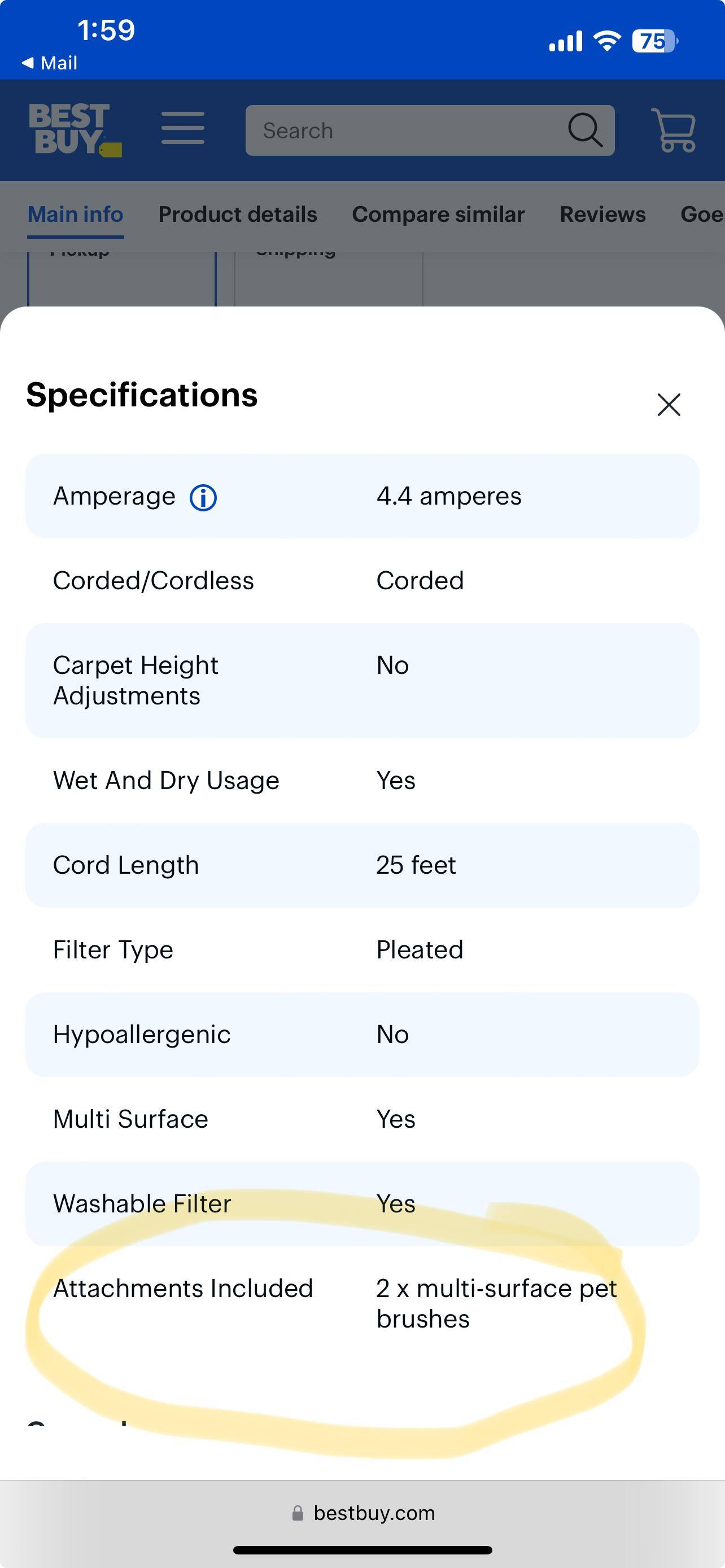Tap the Wi-Fi status icon
The image size is (725, 1568).
click(x=606, y=41)
